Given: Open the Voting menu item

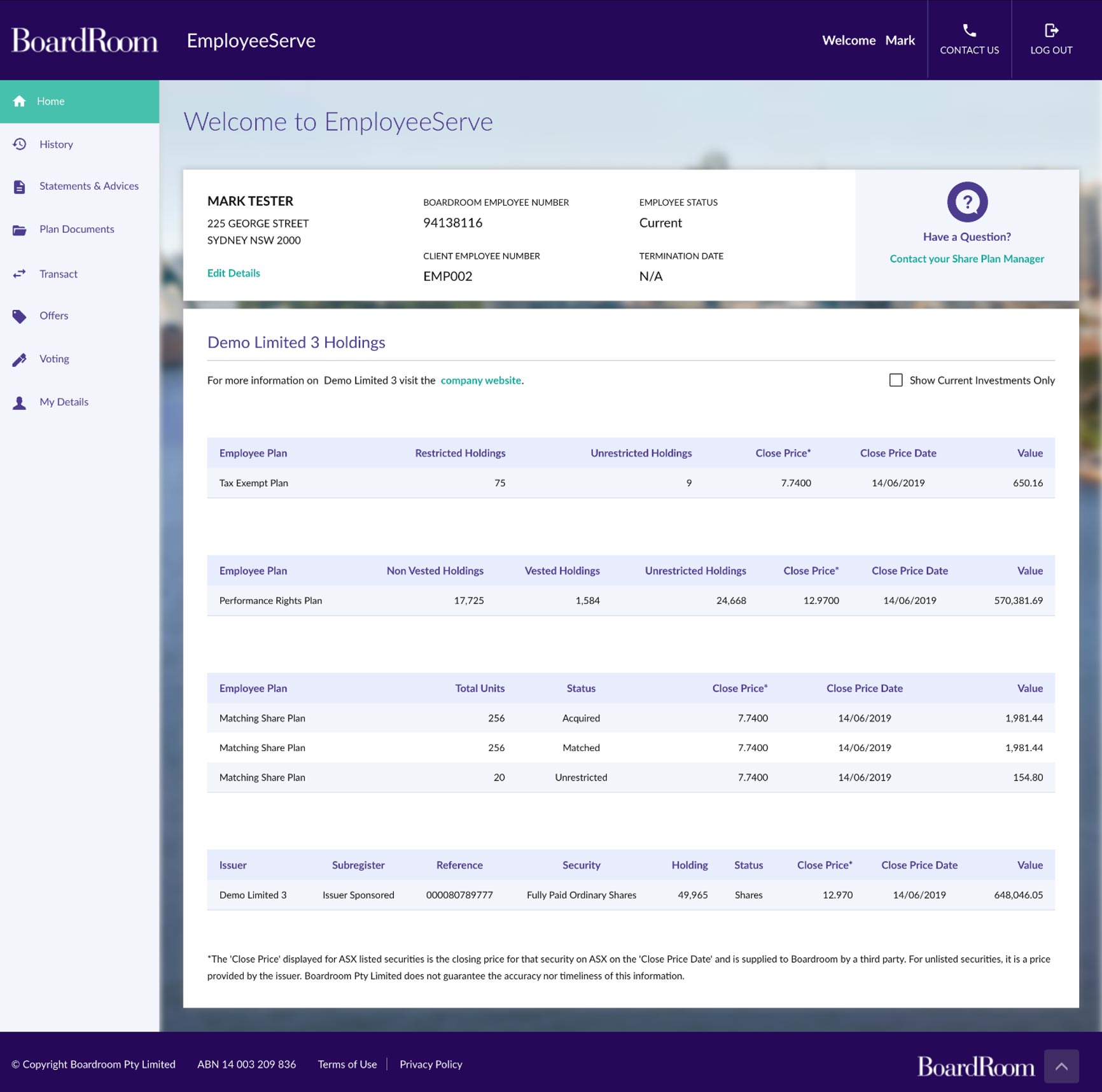Looking at the screenshot, I should pos(80,360).
